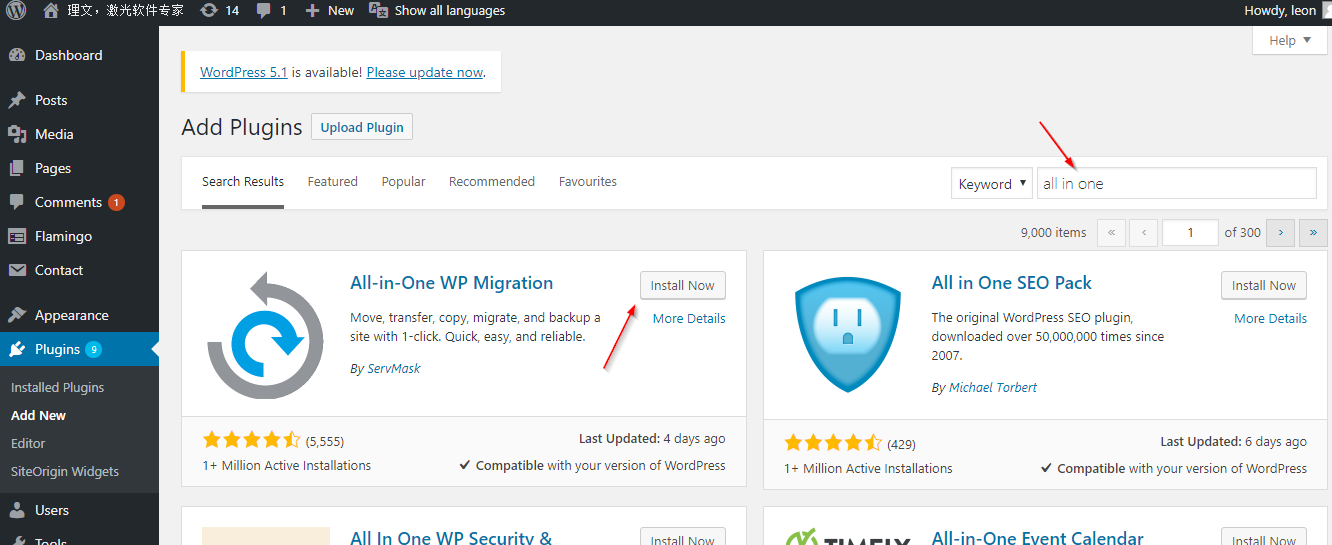Click the 9,000 items count text
Viewport: 1332px width, 545px height.
[x=1053, y=232]
